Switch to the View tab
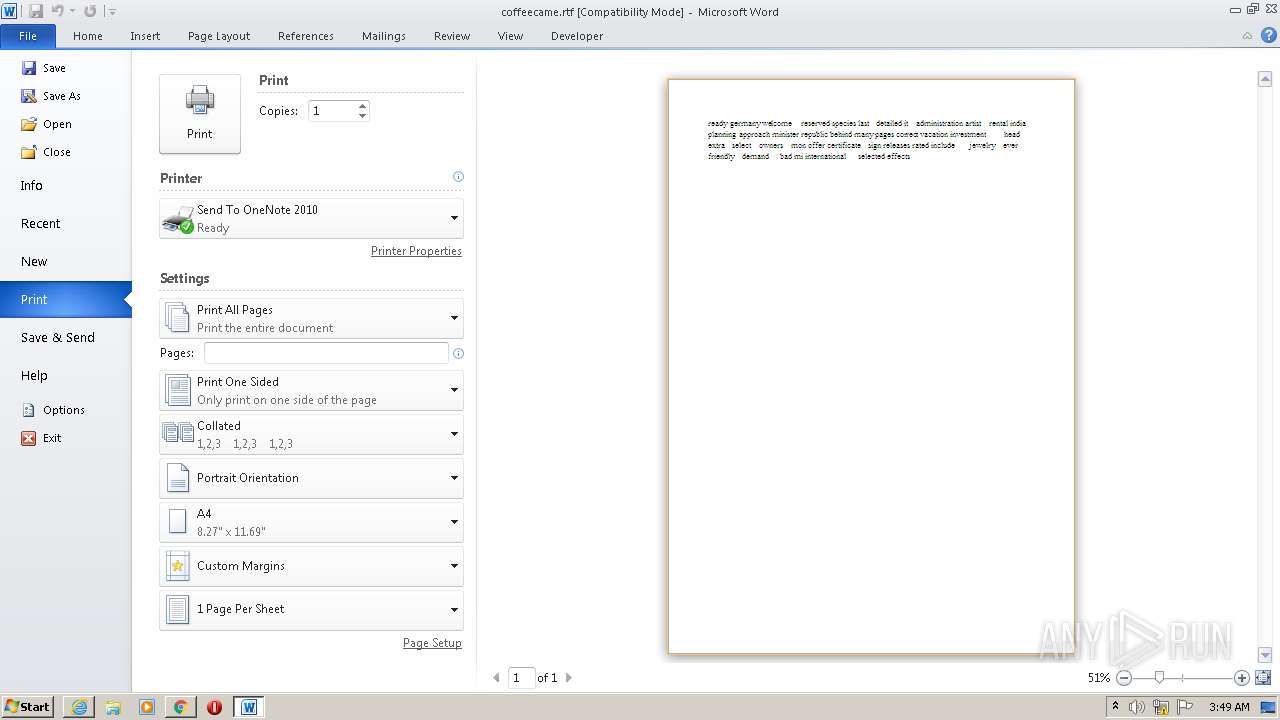The height and width of the screenshot is (720, 1280). coord(510,36)
